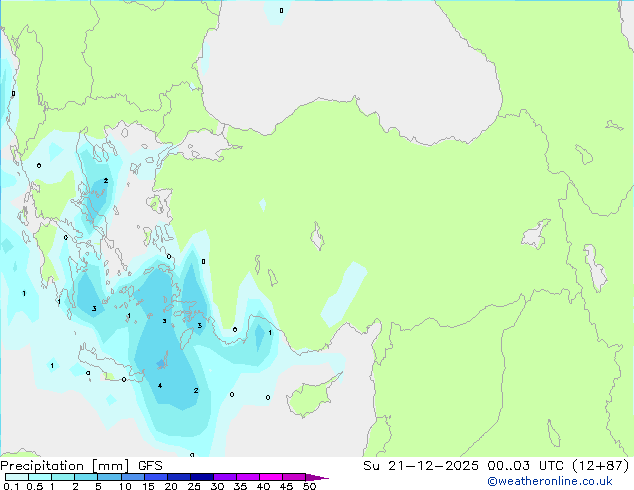This screenshot has width=634, height=490.
Task: Select the dark navy swatch between 25 and 30
Action: point(202,477)
